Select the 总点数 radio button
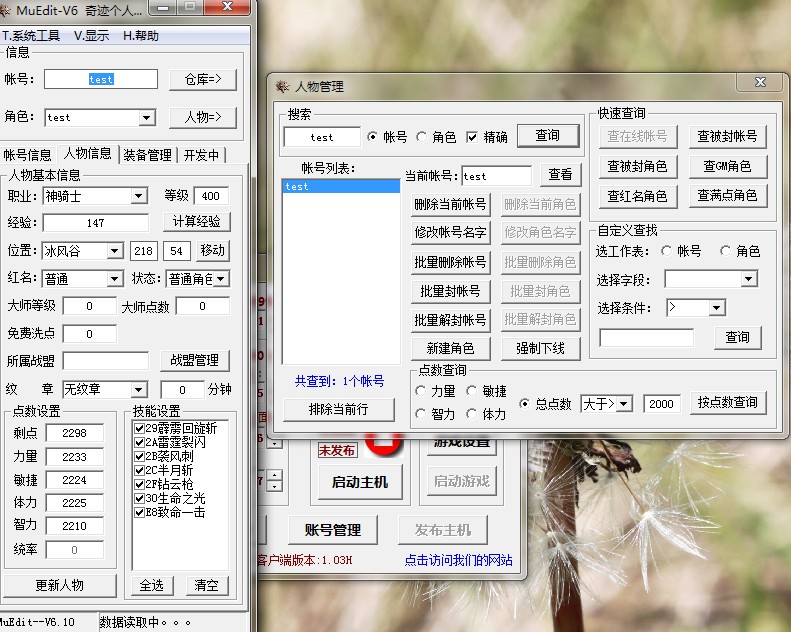Image resolution: width=791 pixels, height=632 pixels. (x=525, y=404)
